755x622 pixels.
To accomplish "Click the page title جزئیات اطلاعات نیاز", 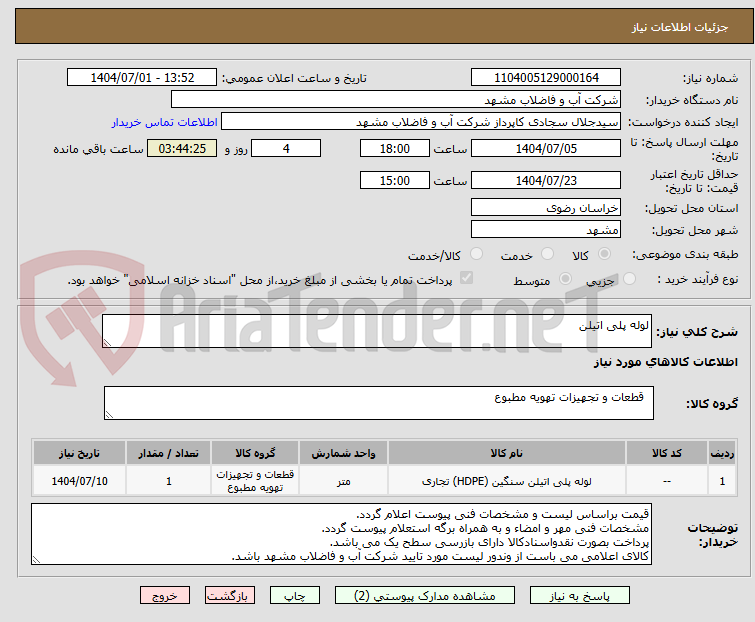I will point(680,27).
